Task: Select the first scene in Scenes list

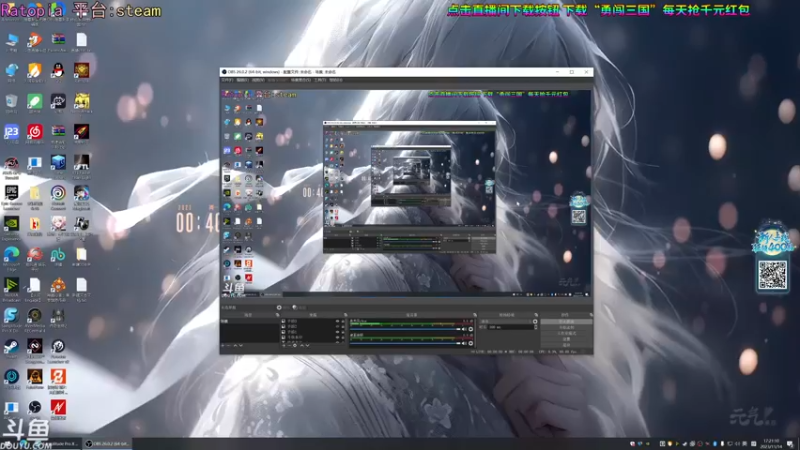Action: pos(250,321)
